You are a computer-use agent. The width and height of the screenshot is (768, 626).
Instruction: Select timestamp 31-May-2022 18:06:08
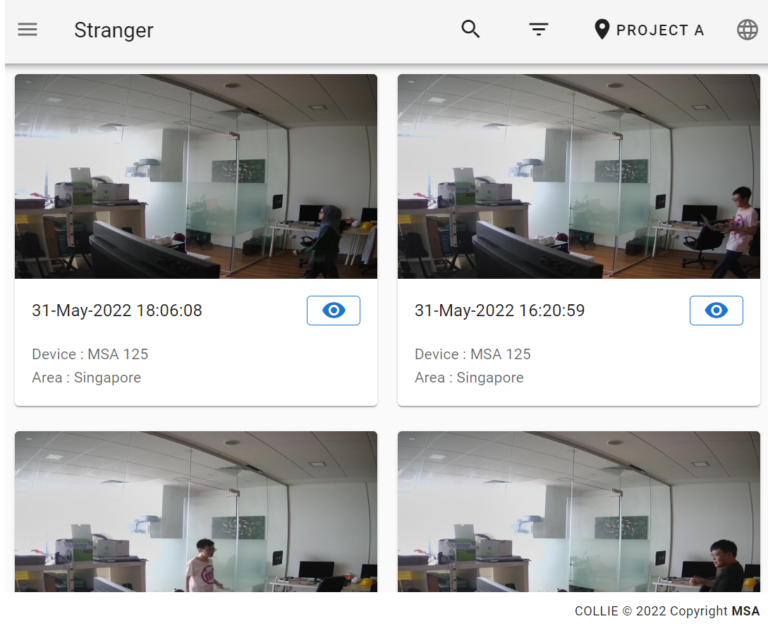click(x=117, y=311)
